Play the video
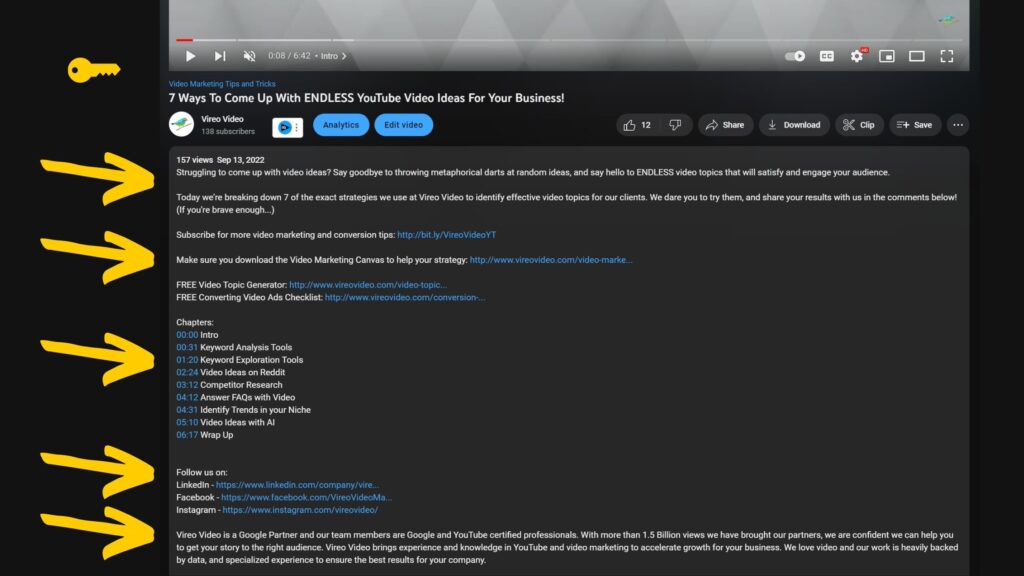The height and width of the screenshot is (576, 1024). (190, 56)
